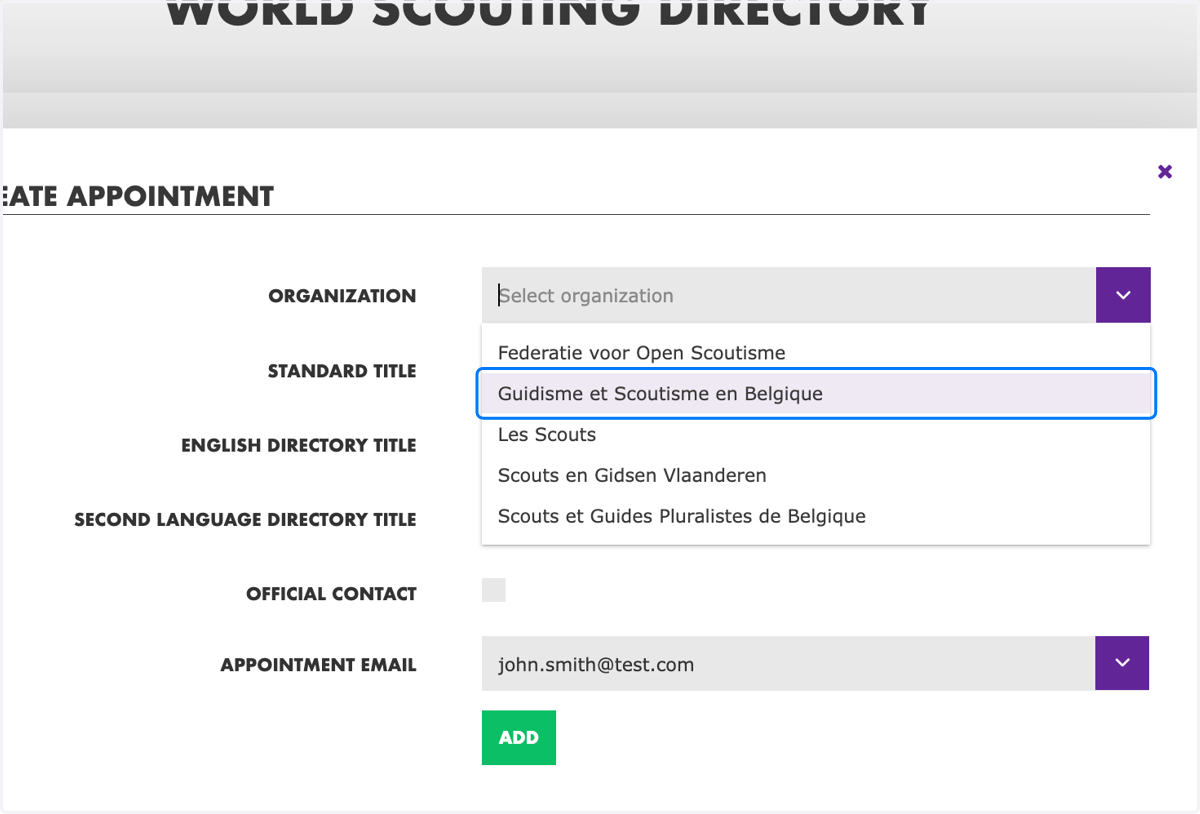The image size is (1200, 814).
Task: Tick the Official Contact checkbox
Action: pyautogui.click(x=494, y=590)
